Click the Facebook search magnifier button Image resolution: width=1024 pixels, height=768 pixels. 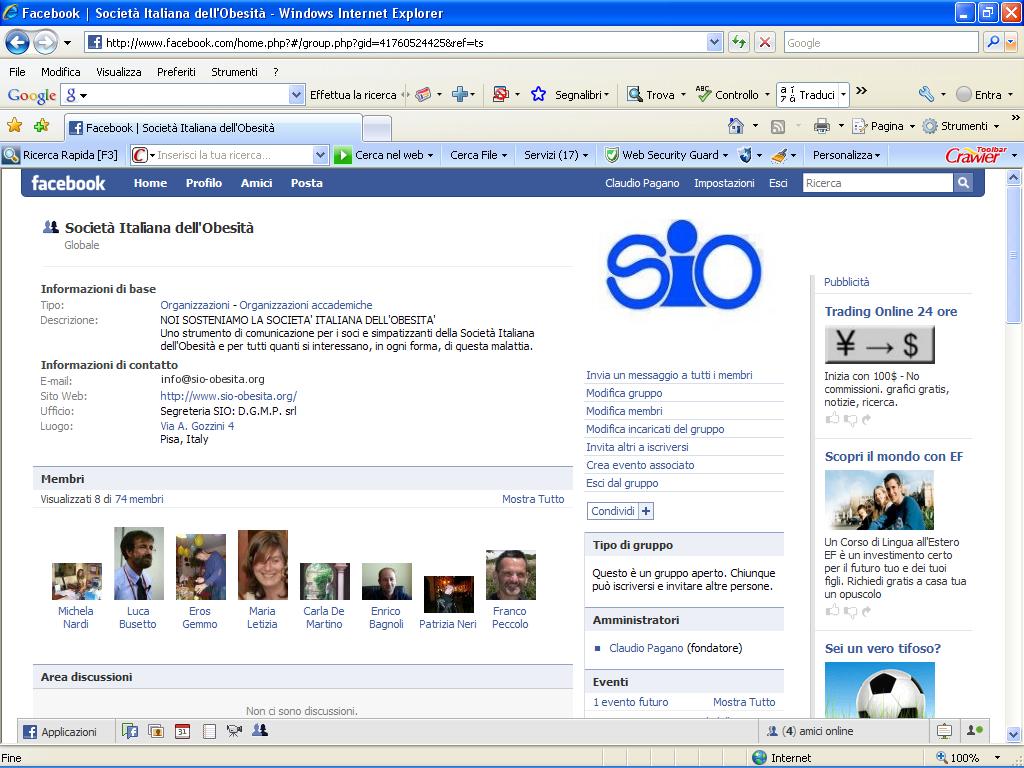click(963, 183)
